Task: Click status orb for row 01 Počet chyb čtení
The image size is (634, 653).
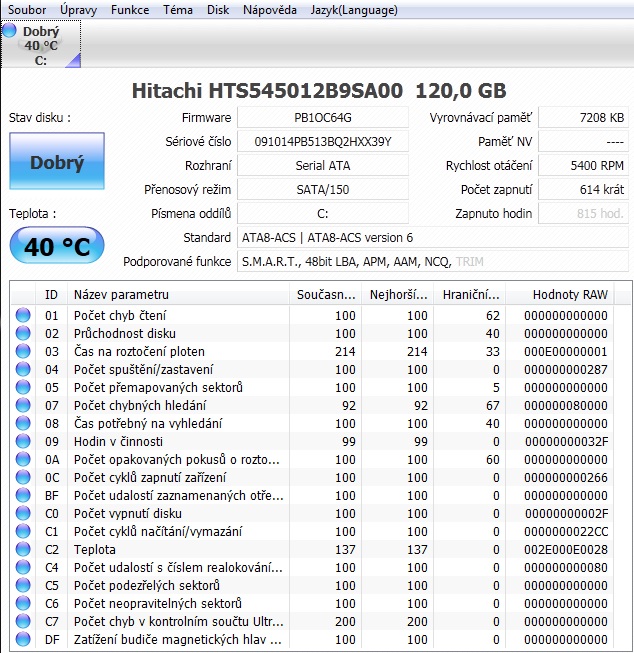Action: pos(23,315)
